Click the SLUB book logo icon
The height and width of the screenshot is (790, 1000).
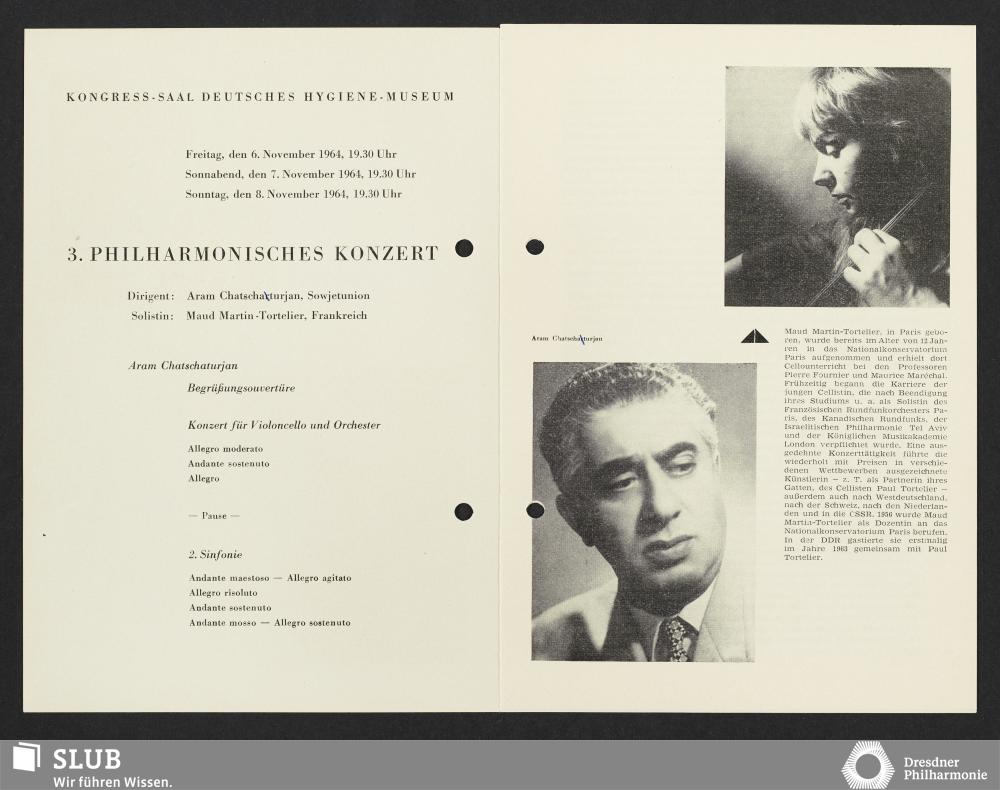point(26,757)
